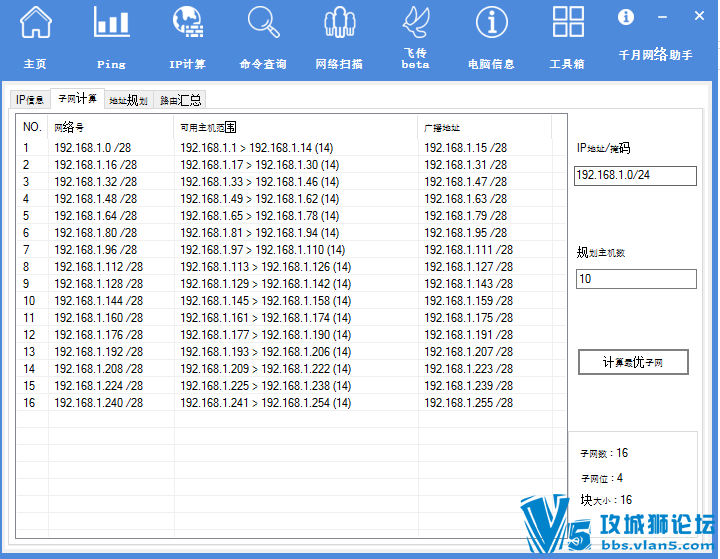Open 飞传 beta bird icon
The image size is (720, 559).
[x=416, y=22]
